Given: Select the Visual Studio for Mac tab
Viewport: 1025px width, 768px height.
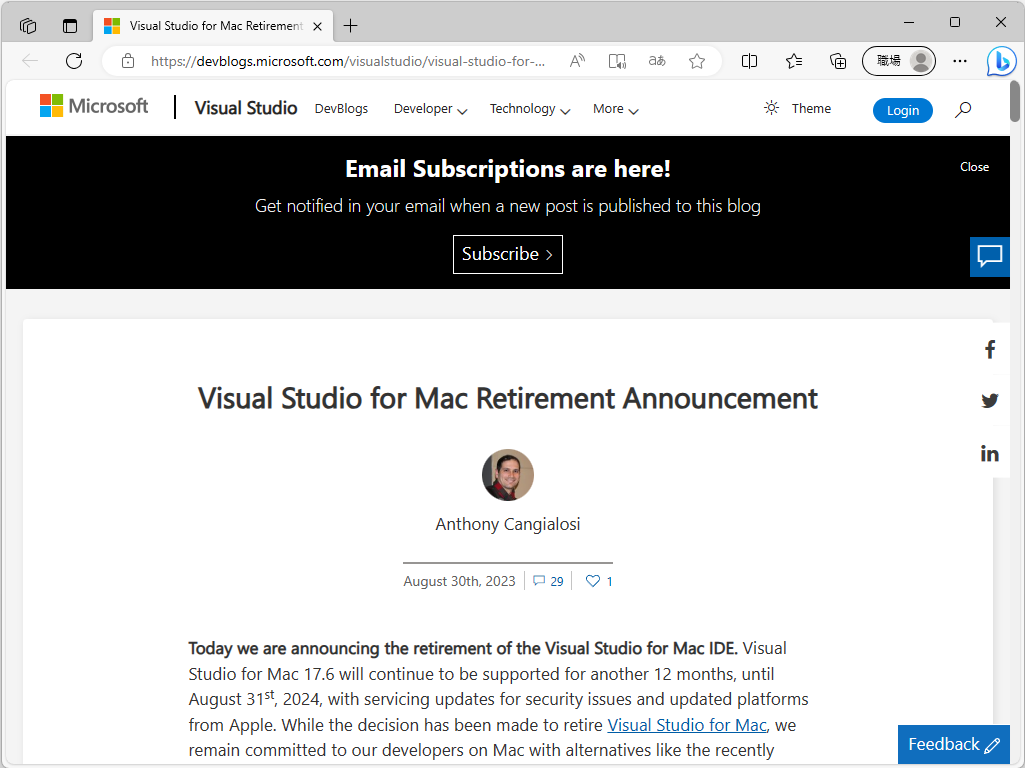Looking at the screenshot, I should pos(210,26).
